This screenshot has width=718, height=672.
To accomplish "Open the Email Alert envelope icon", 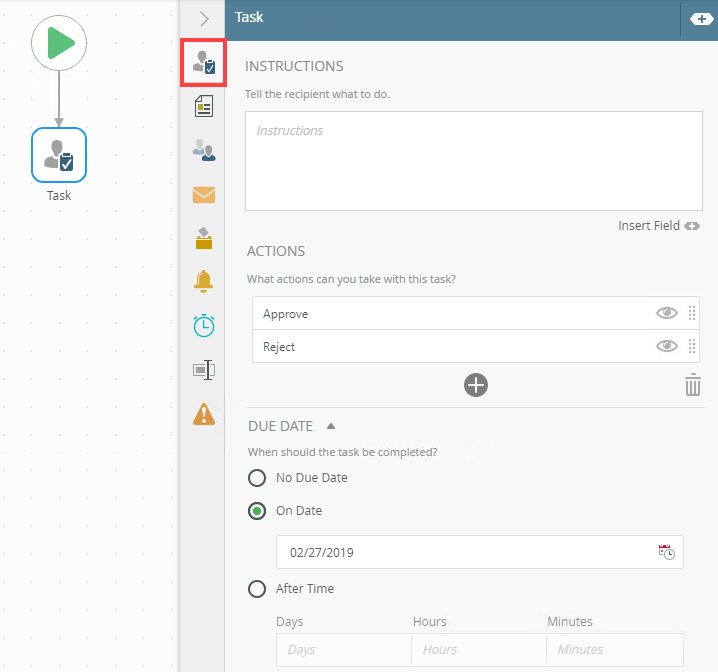I will point(204,195).
